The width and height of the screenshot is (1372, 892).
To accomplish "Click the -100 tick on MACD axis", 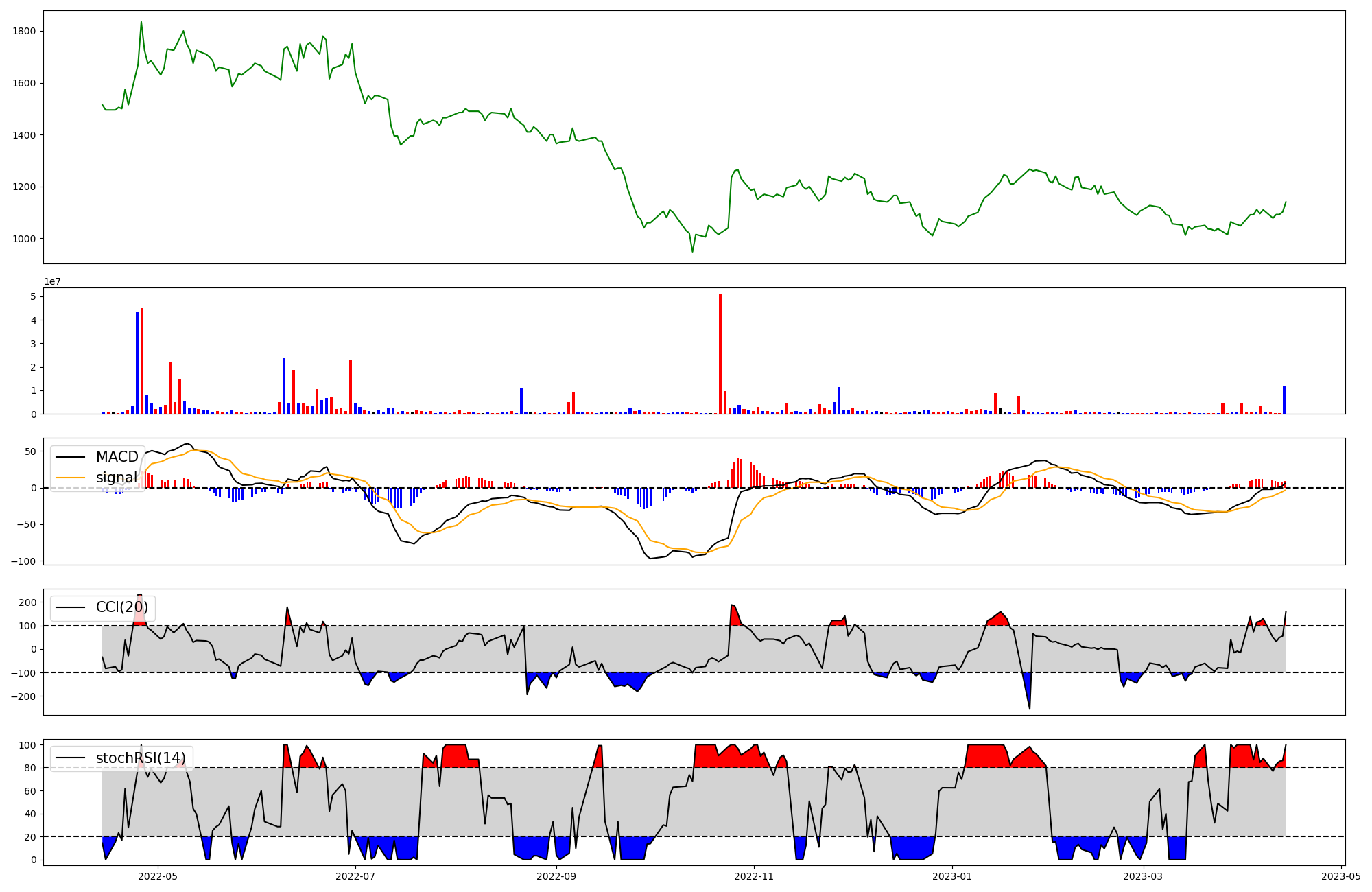I will 23,561.
